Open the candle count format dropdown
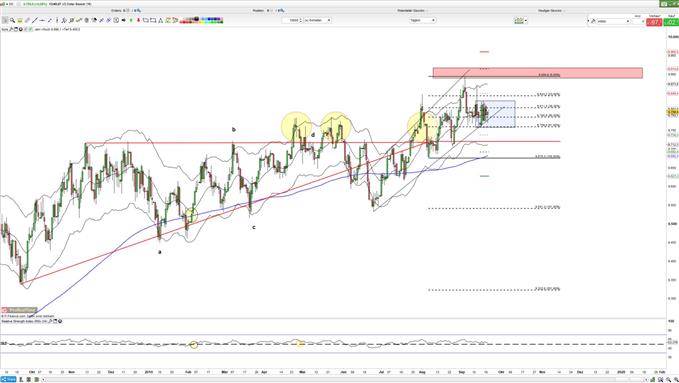The height and width of the screenshot is (383, 679). click(317, 20)
